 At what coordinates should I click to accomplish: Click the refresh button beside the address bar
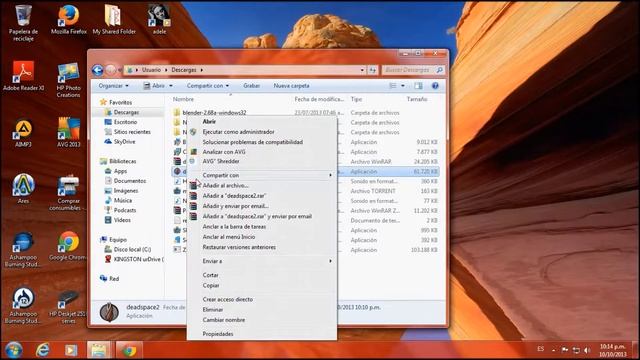pyautogui.click(x=373, y=70)
